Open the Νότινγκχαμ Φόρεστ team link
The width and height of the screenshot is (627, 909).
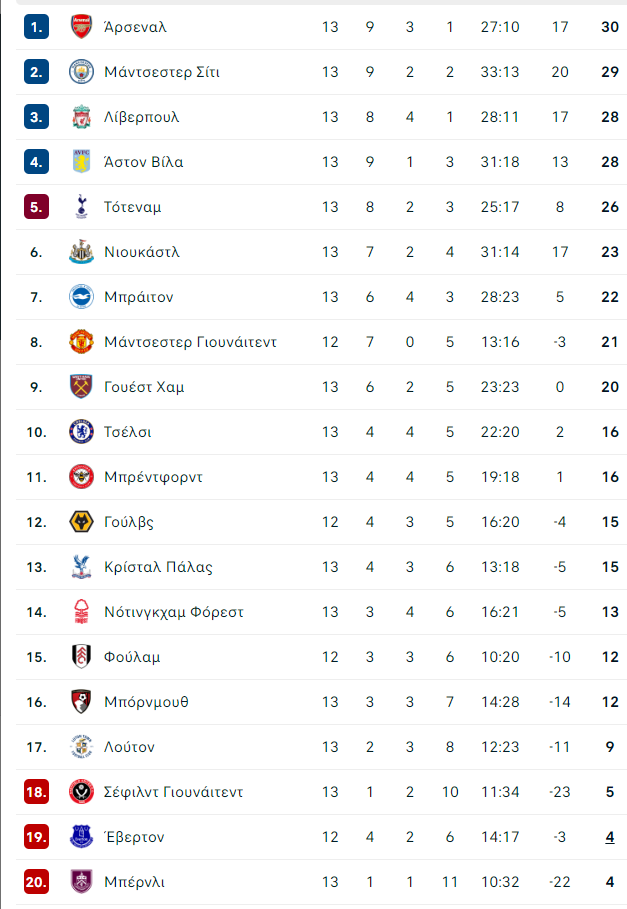[174, 612]
